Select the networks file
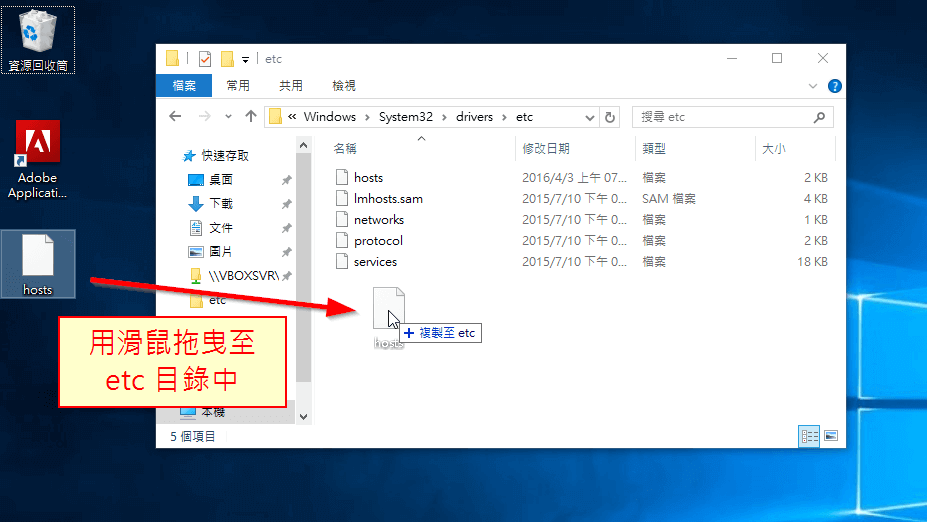The image size is (927, 522). pyautogui.click(x=379, y=220)
